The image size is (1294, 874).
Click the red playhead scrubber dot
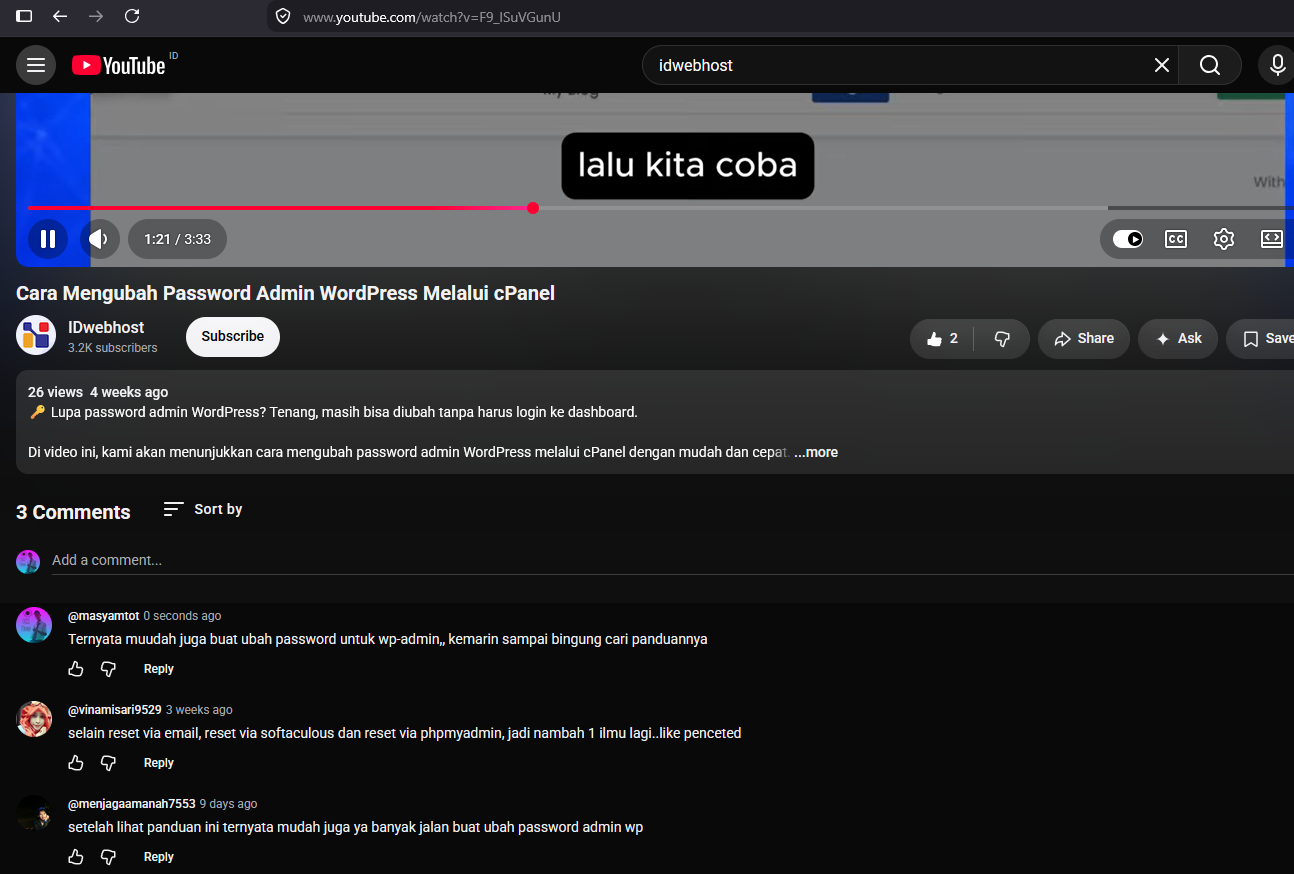pyautogui.click(x=533, y=208)
